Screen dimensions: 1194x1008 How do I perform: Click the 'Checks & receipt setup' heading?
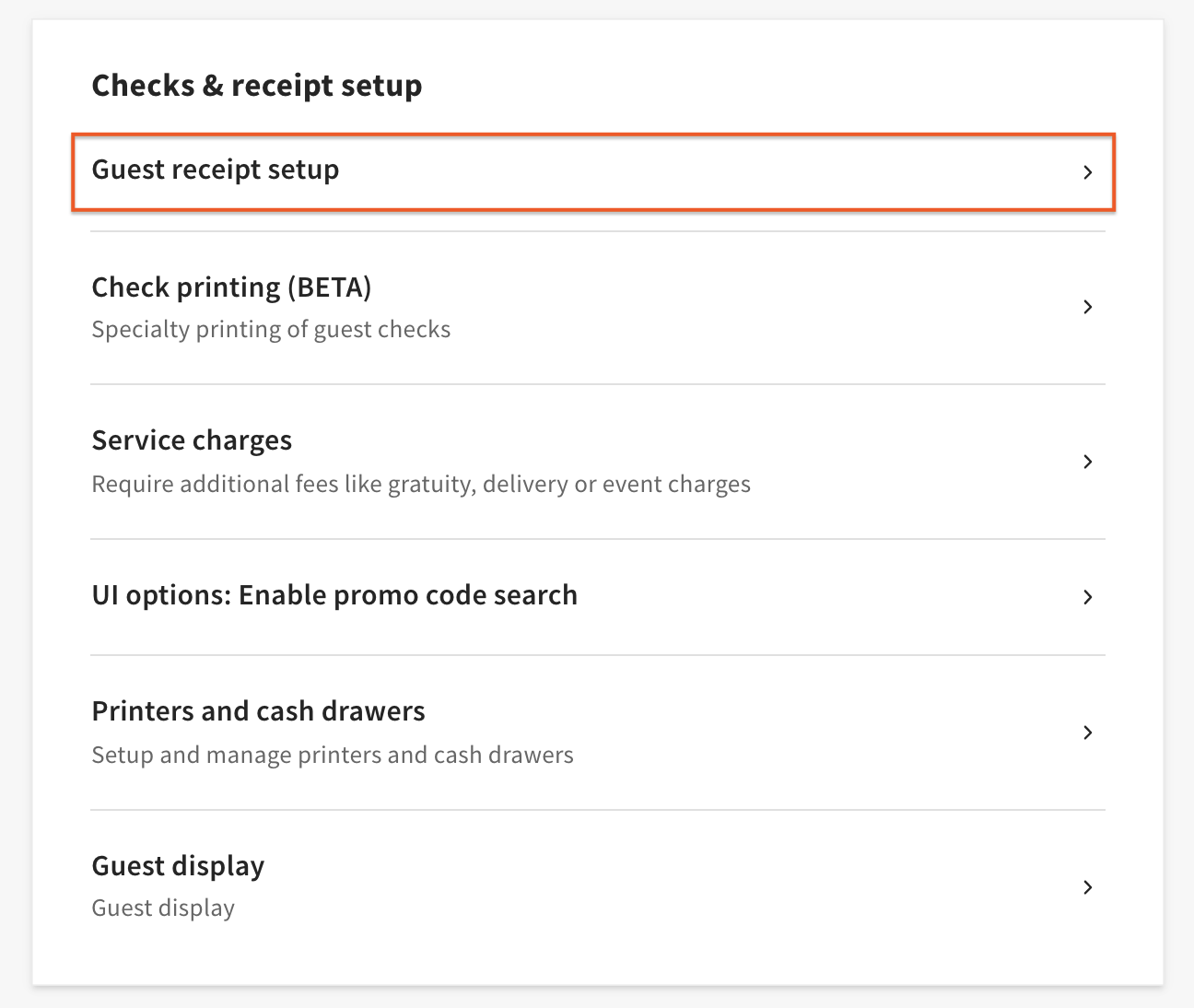[257, 86]
